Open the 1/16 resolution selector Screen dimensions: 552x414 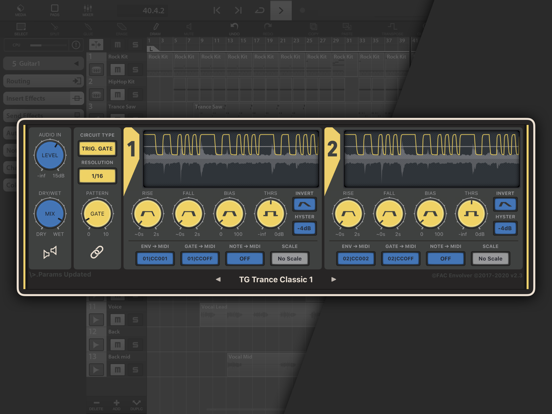(x=97, y=176)
